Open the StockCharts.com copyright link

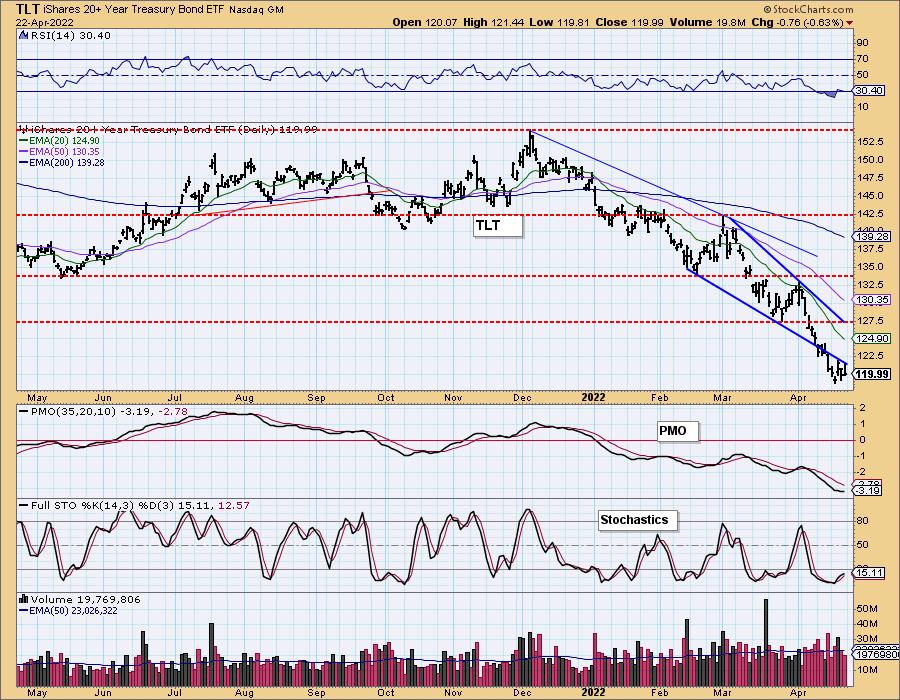pyautogui.click(x=808, y=9)
